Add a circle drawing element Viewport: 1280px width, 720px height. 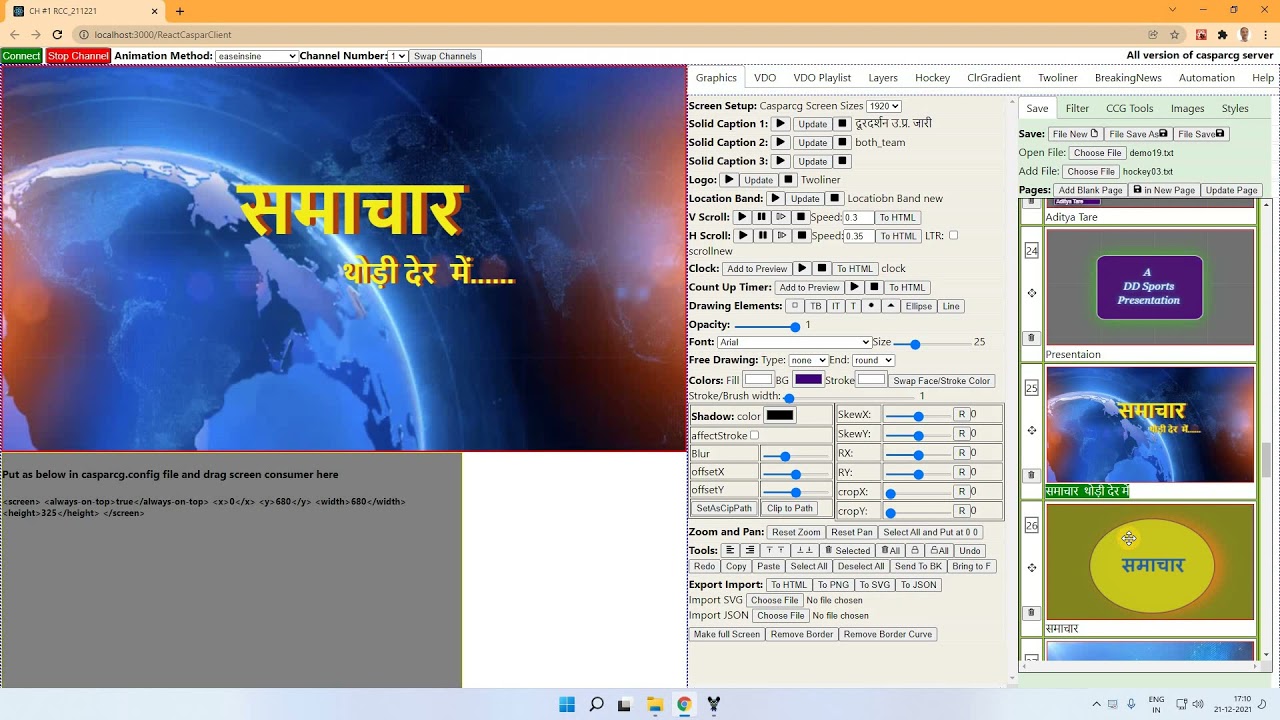tap(871, 306)
